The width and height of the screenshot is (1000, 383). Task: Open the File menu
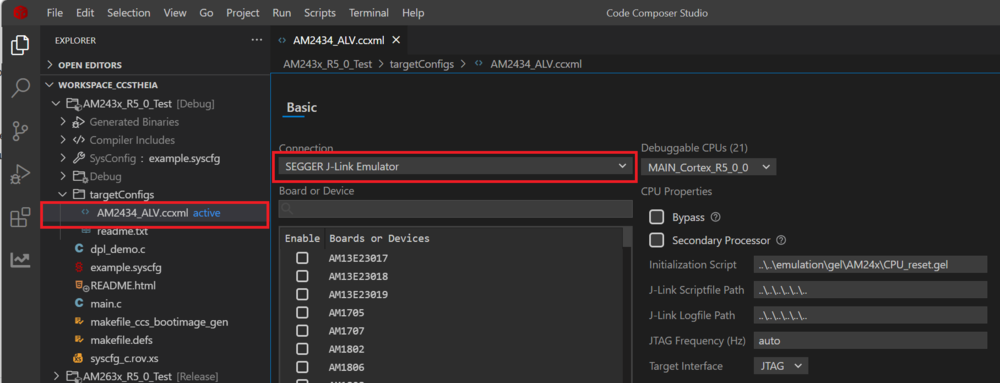(55, 13)
